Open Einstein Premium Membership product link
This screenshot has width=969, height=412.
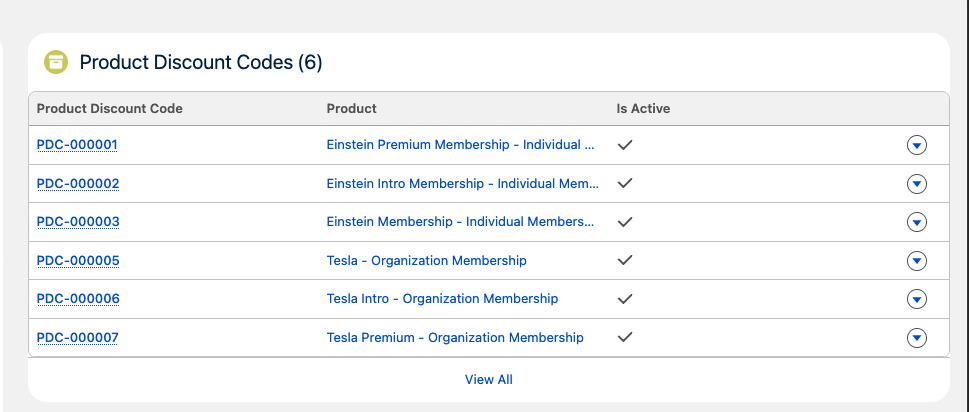461,145
